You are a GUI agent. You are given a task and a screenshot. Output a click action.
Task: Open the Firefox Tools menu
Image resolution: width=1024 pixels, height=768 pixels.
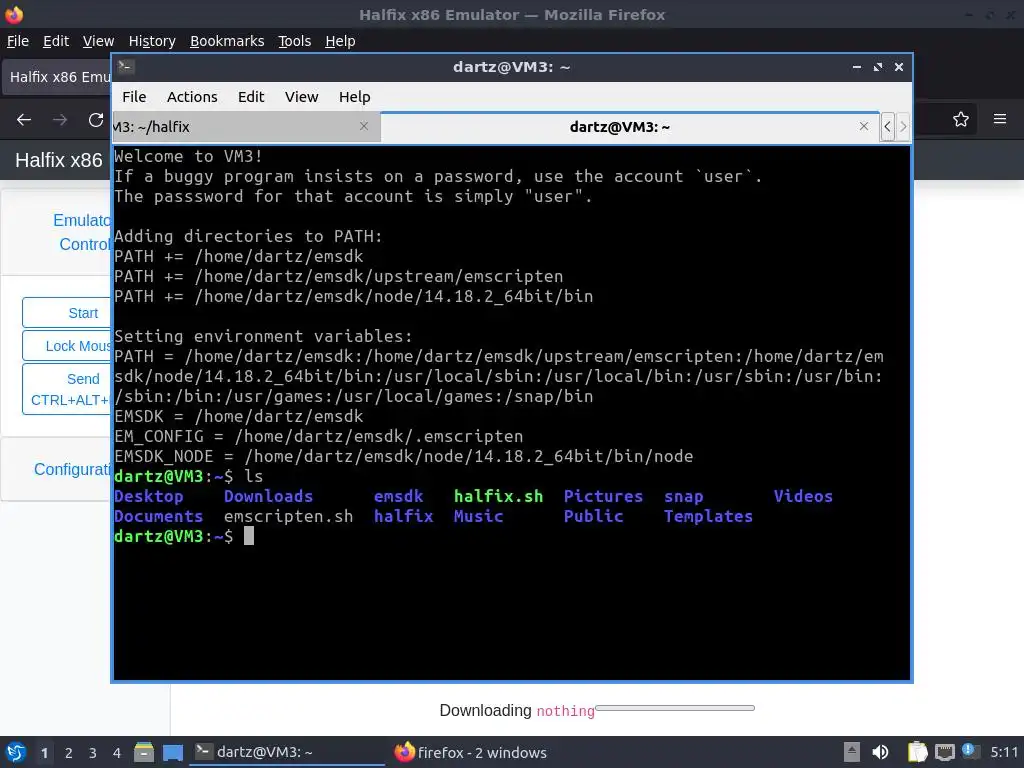point(295,41)
